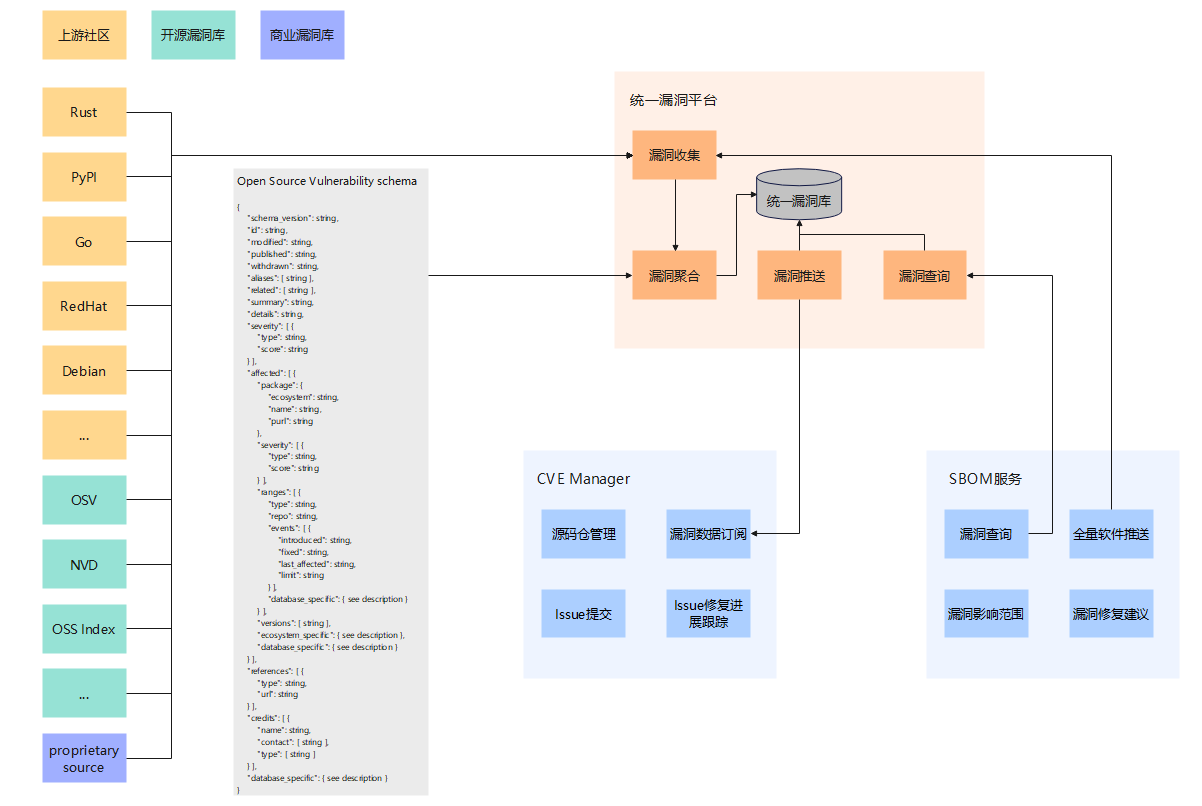
Task: Click the orange 上游社区 legend swatch
Action: 84,35
